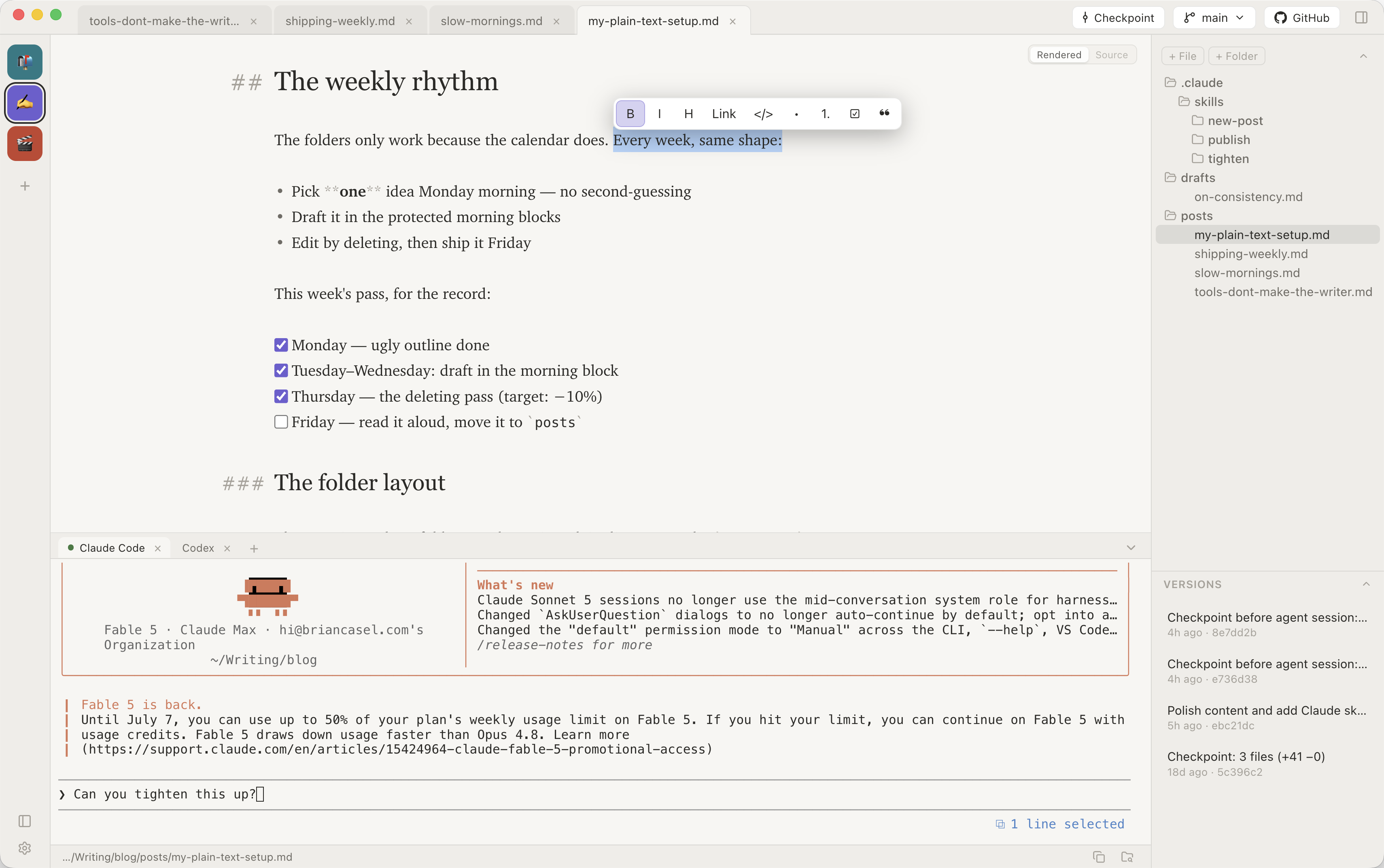Apply blockquote with quote-mark button

(x=884, y=114)
